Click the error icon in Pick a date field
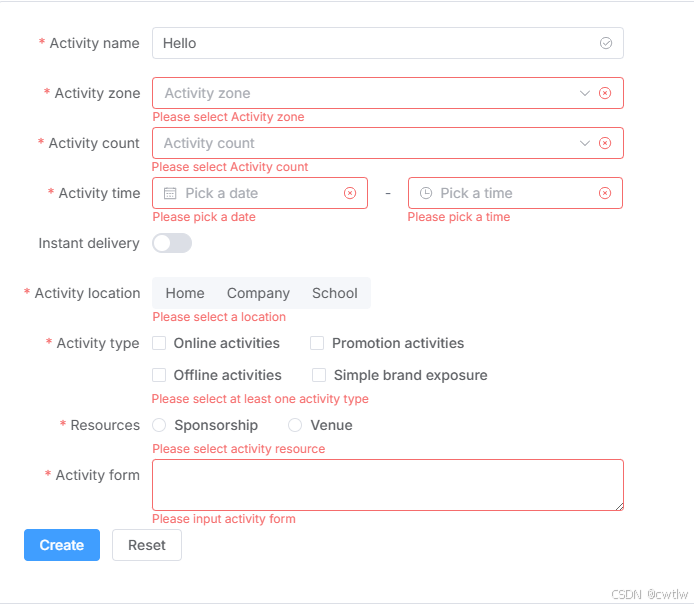The width and height of the screenshot is (694, 608). (x=350, y=193)
